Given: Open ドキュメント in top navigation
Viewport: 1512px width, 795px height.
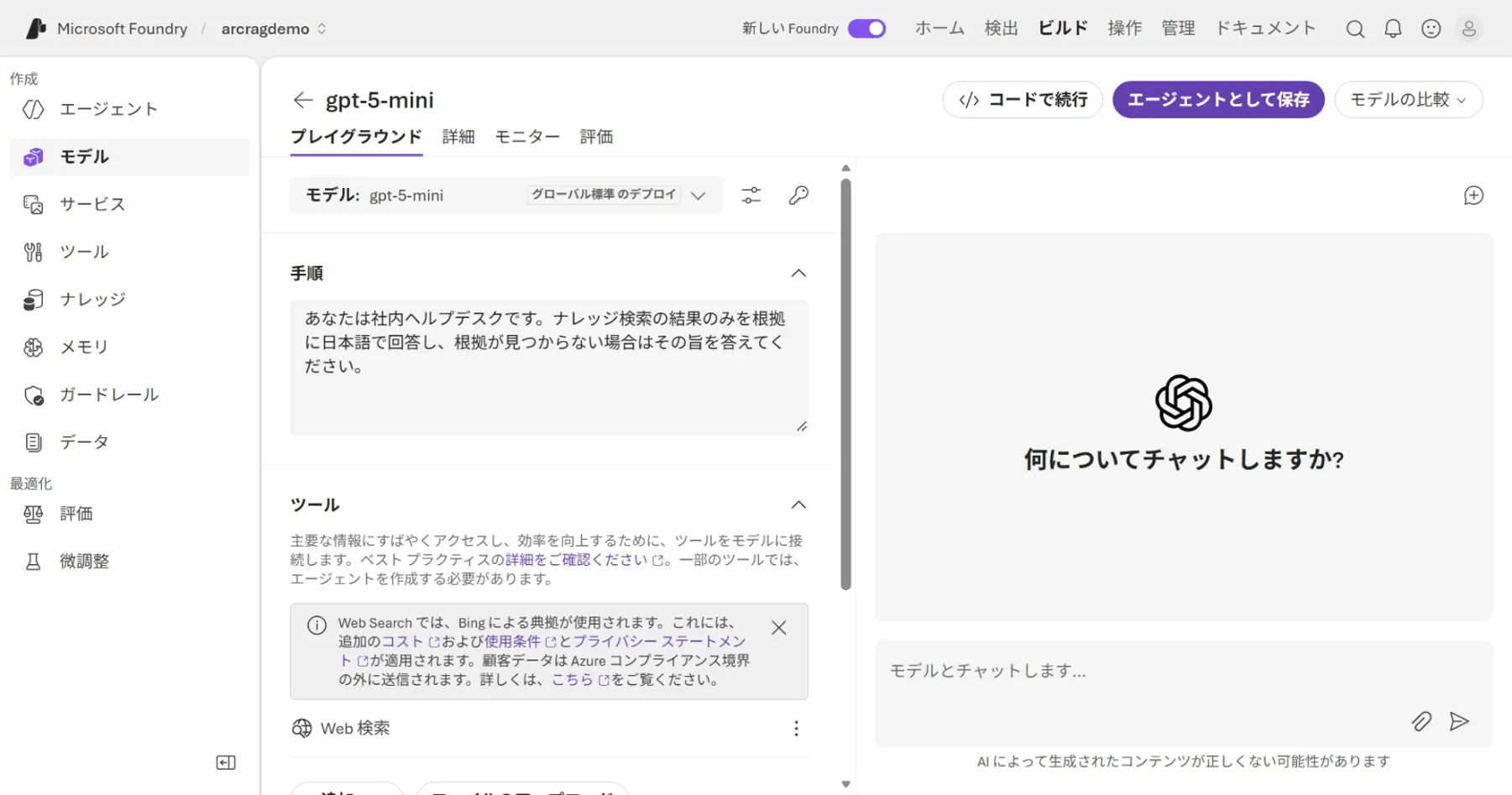Looking at the screenshot, I should coord(1266,29).
